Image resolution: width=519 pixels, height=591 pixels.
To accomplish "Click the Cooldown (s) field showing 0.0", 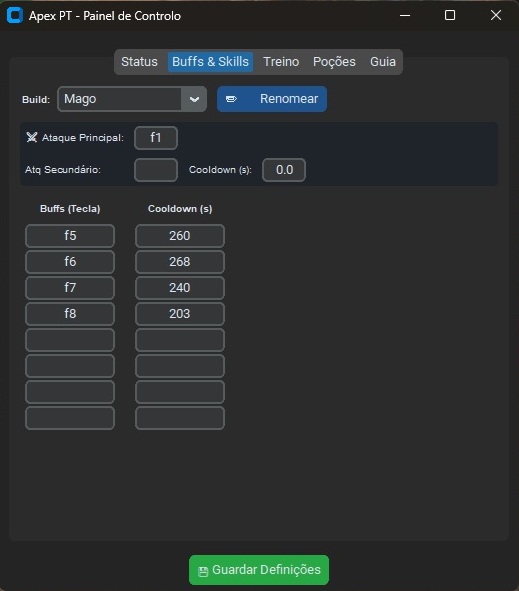I will coord(284,170).
